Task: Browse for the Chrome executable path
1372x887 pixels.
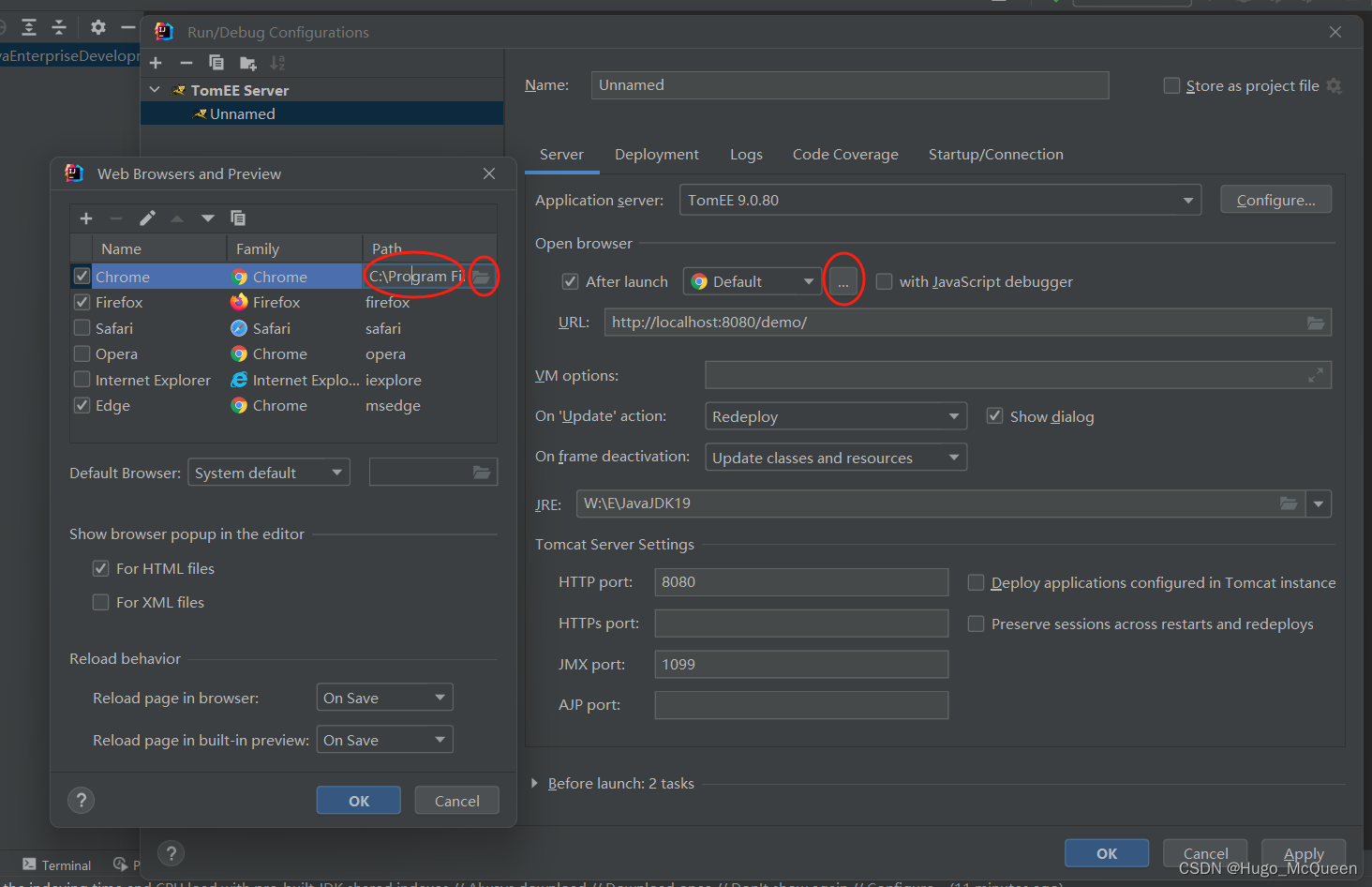Action: tap(482, 277)
